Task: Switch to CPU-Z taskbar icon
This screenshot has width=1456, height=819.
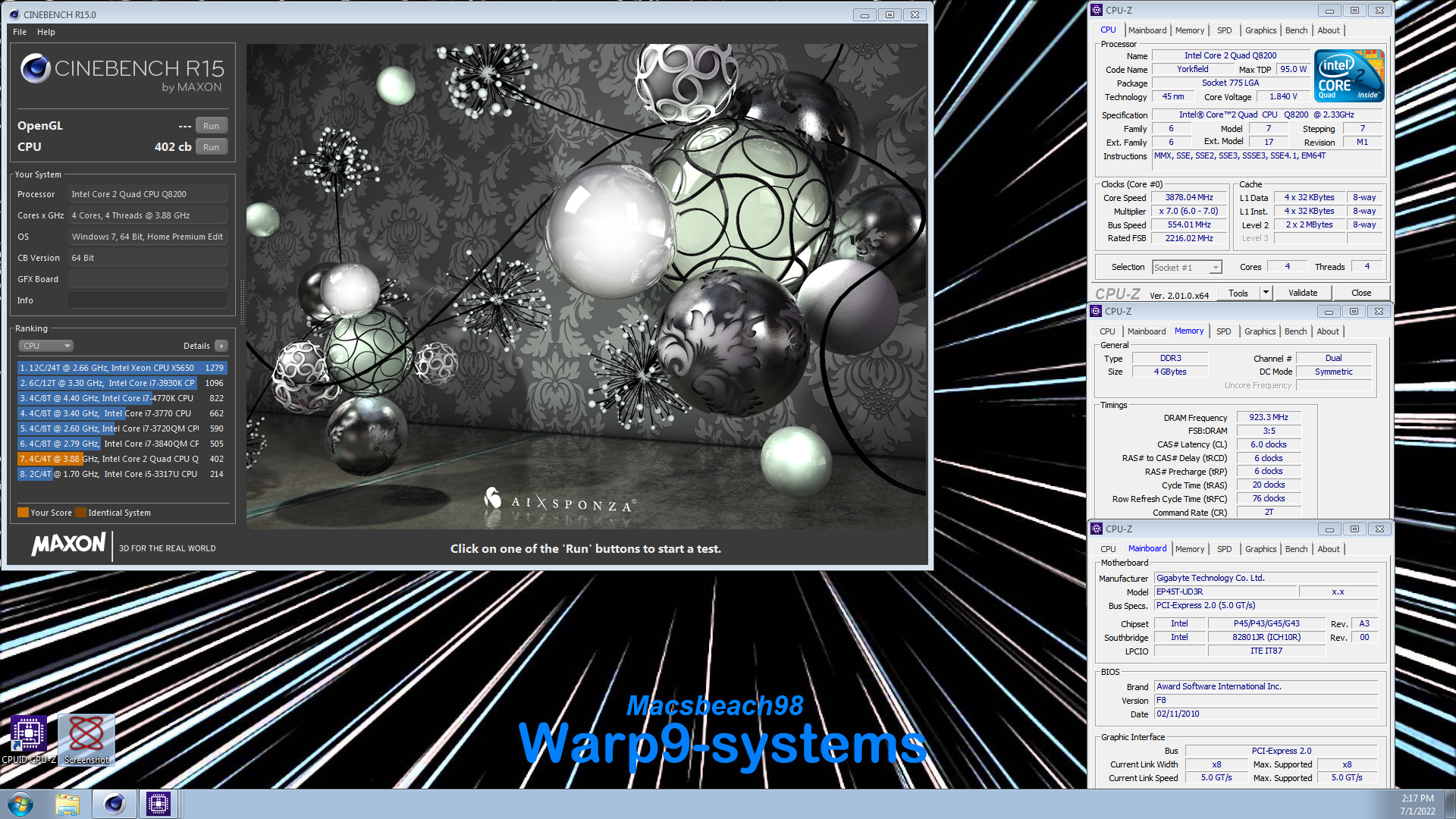Action: tap(158, 804)
